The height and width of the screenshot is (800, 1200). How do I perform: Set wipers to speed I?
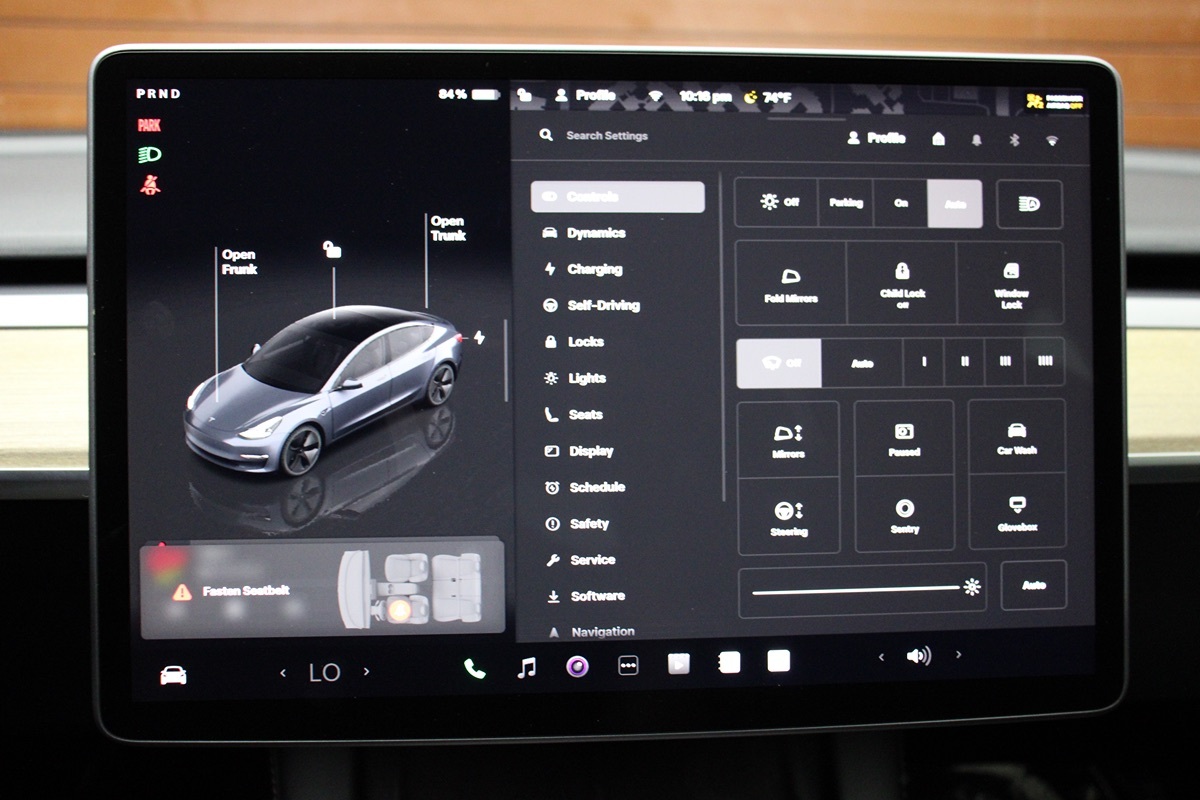(924, 363)
